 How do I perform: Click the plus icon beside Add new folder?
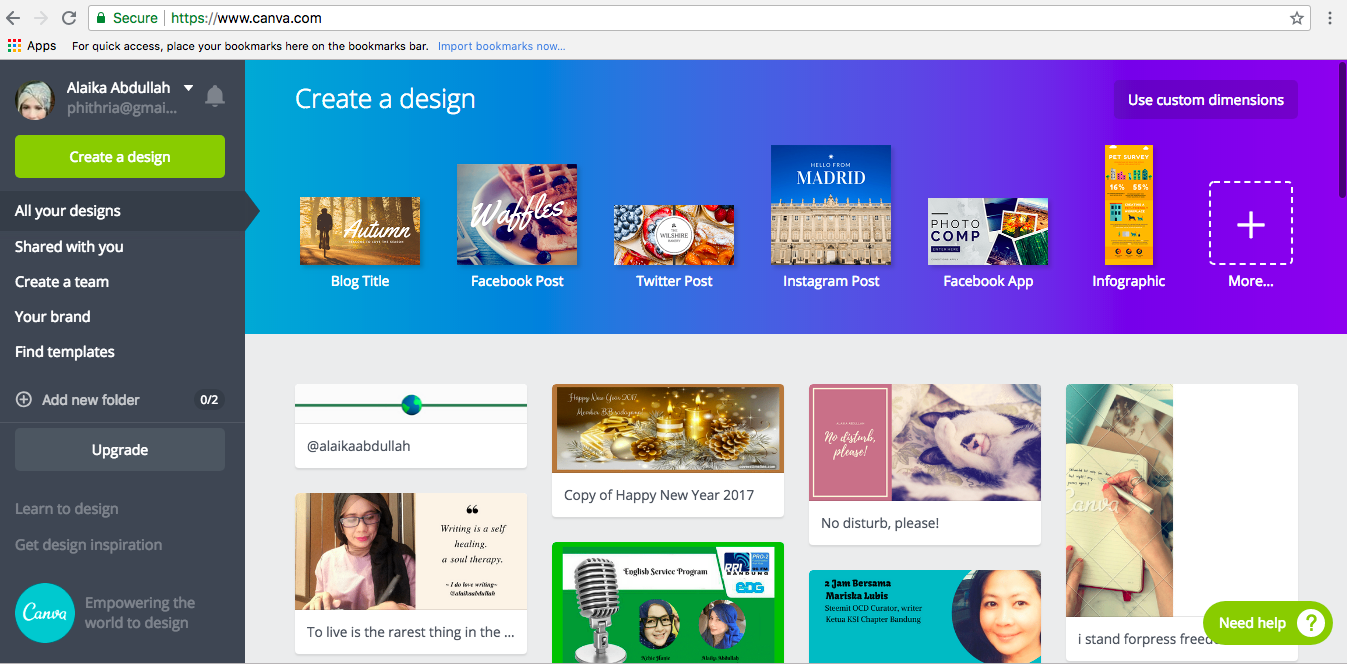pyautogui.click(x=24, y=400)
